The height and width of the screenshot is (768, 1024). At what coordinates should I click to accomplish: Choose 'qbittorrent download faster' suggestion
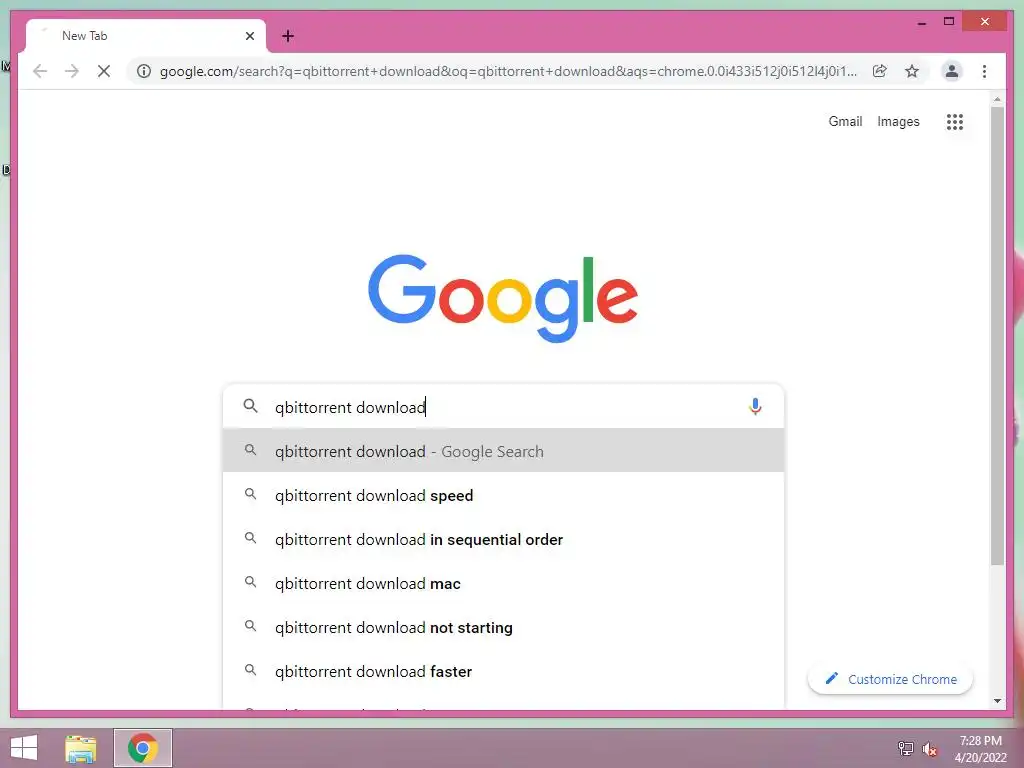[503, 671]
